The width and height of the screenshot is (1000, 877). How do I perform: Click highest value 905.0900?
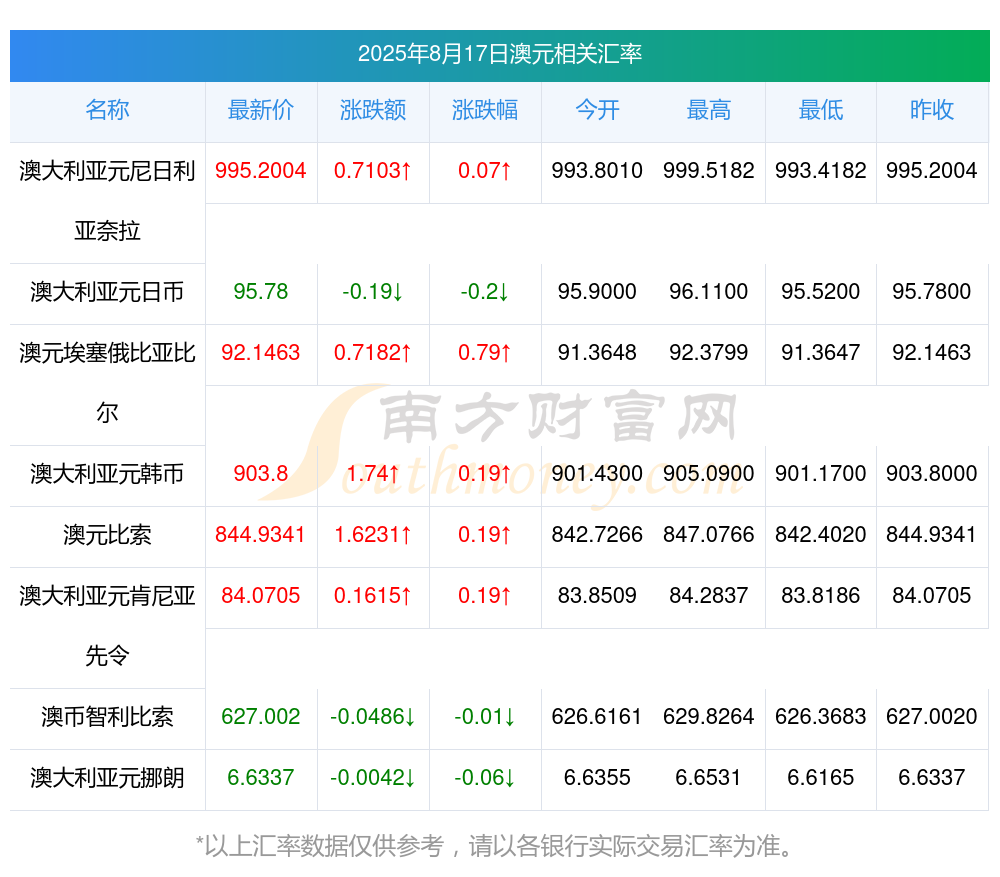709,474
